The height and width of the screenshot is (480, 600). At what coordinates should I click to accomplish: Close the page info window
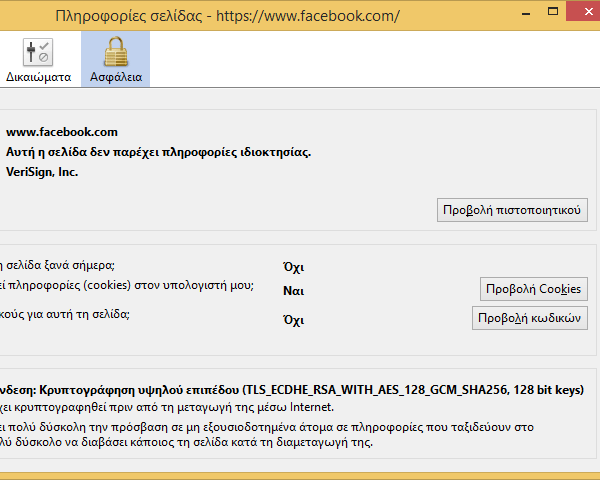(583, 11)
